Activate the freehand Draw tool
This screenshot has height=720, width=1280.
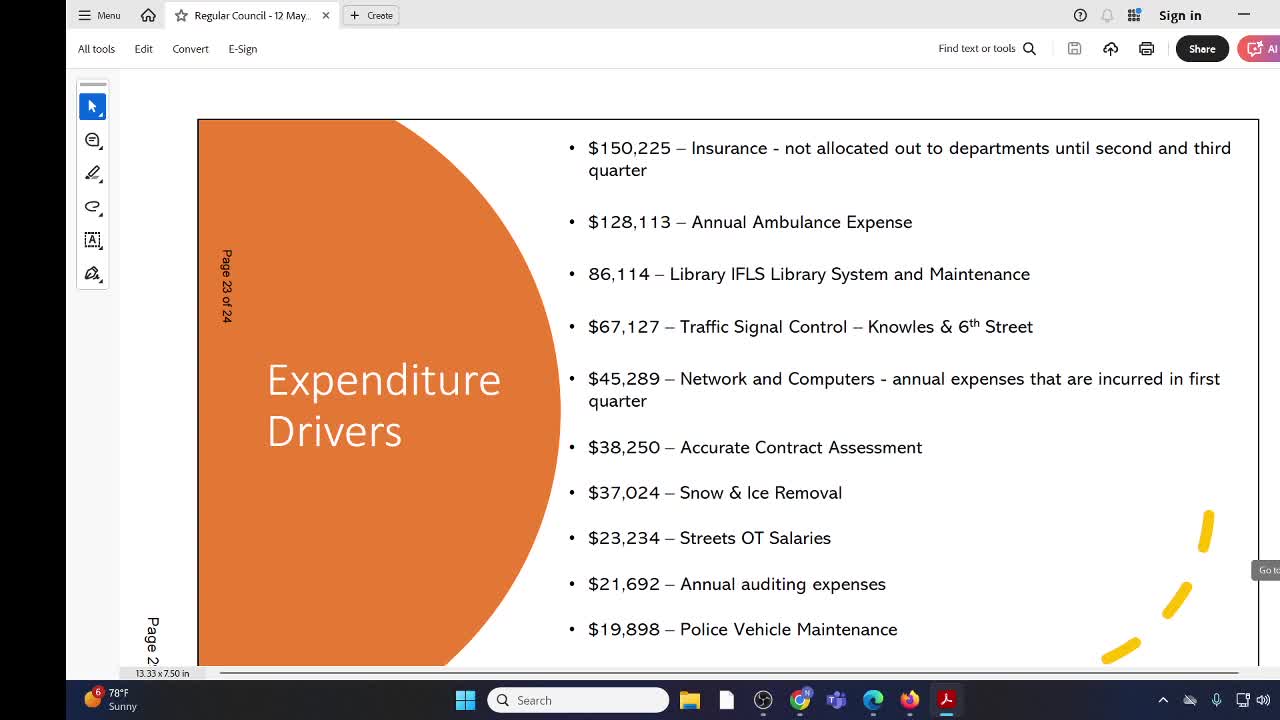click(x=92, y=207)
